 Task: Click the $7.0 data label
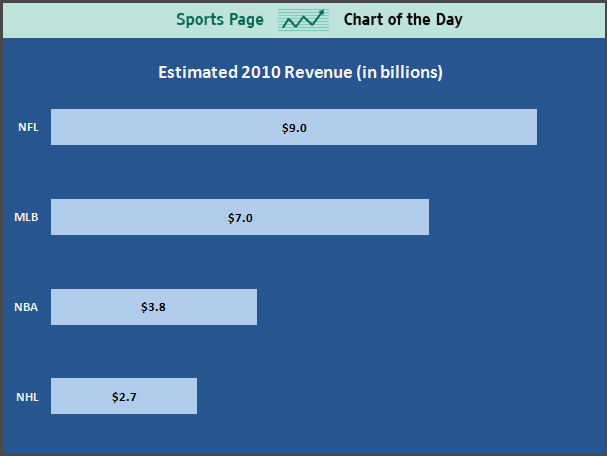240,217
